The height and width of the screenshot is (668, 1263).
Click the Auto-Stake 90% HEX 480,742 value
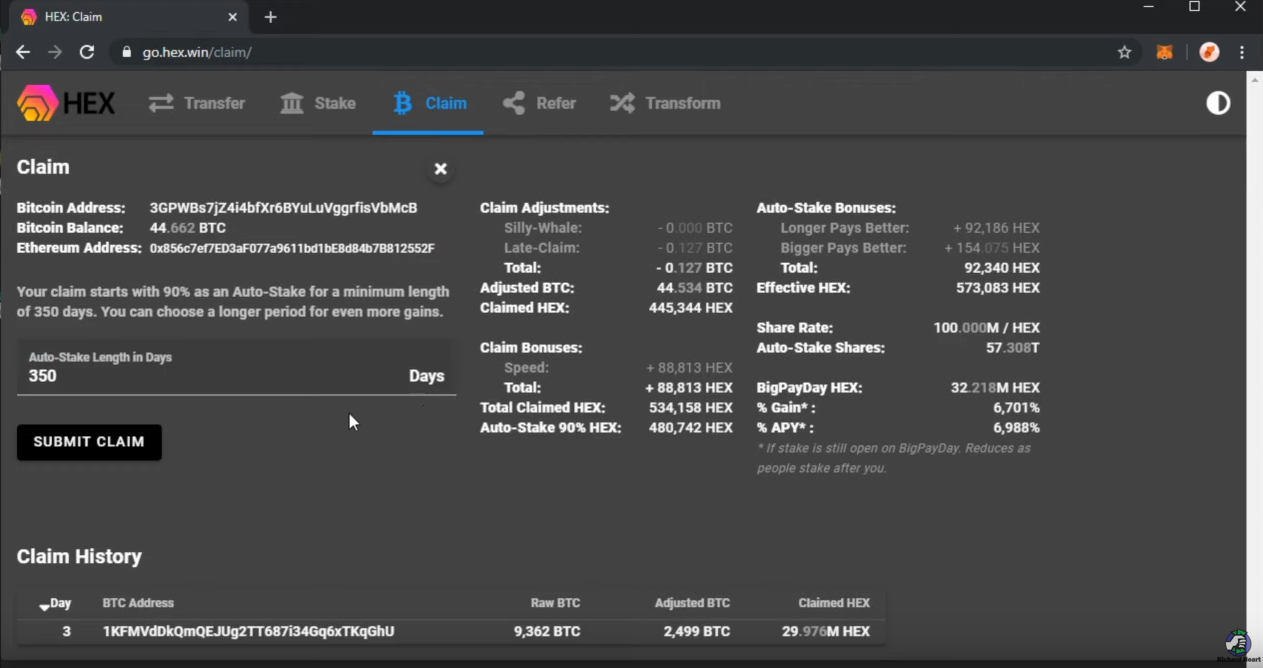[690, 428]
